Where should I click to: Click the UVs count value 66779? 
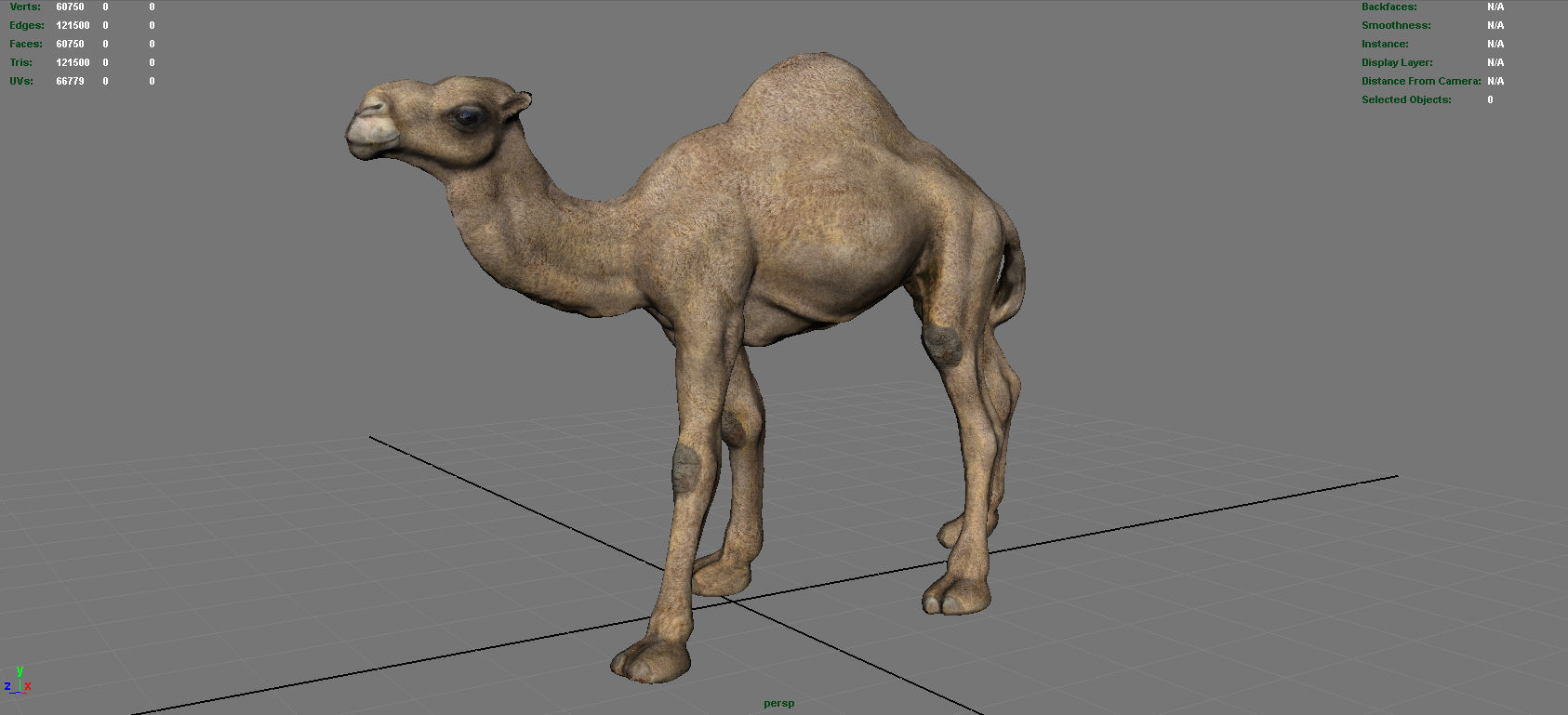pos(70,81)
